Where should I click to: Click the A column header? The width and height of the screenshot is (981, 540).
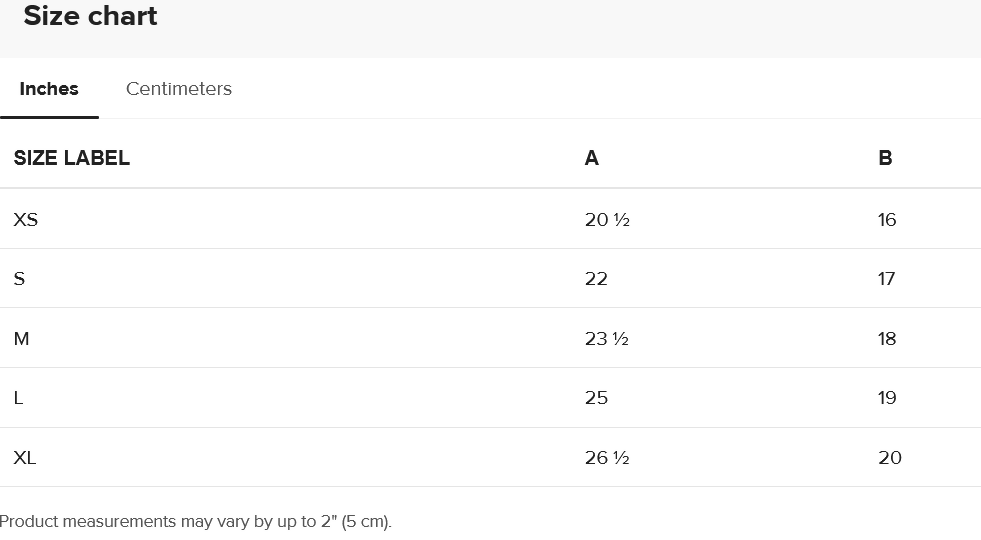pos(592,158)
